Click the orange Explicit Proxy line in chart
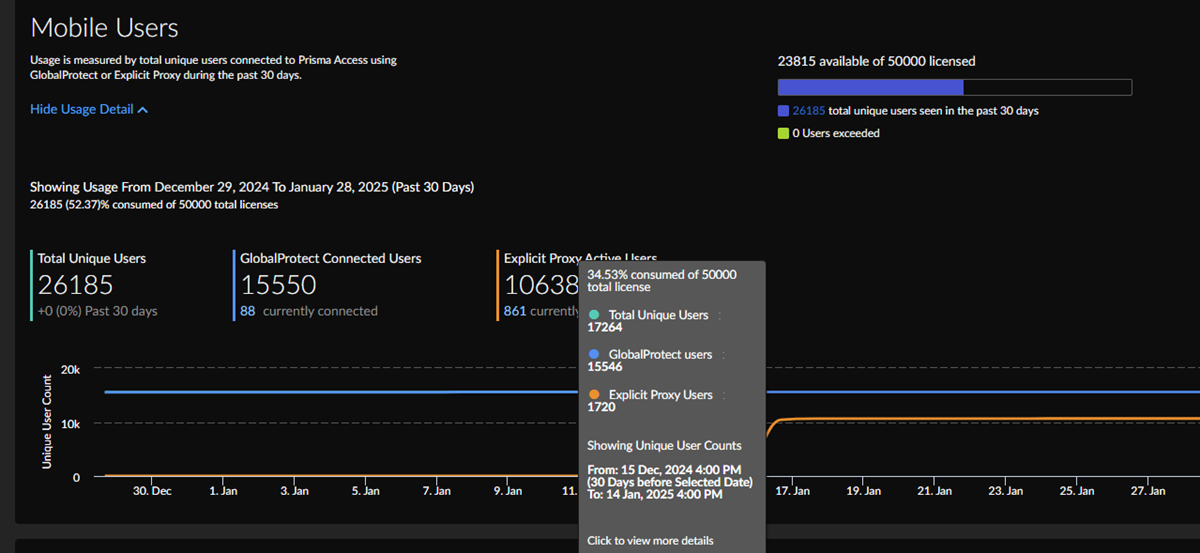Viewport: 1200px width, 553px height. [950, 419]
